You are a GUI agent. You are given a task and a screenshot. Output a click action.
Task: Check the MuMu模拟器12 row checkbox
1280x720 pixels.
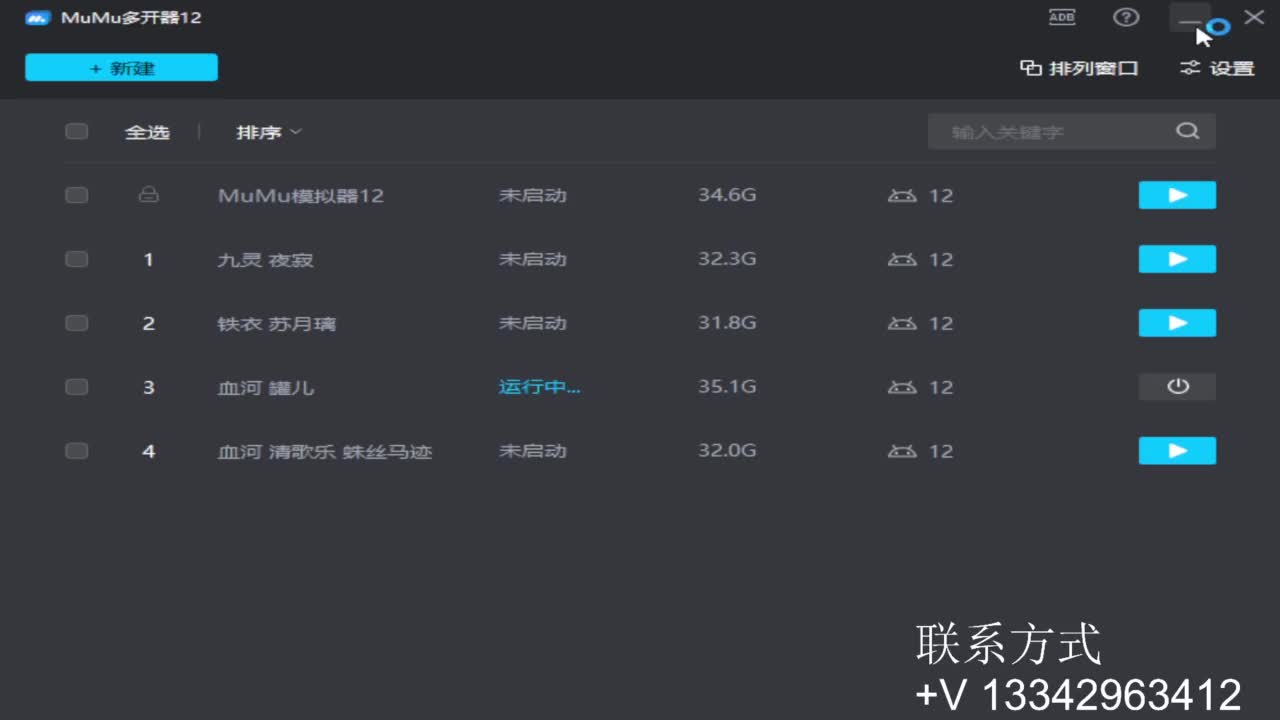[76, 195]
